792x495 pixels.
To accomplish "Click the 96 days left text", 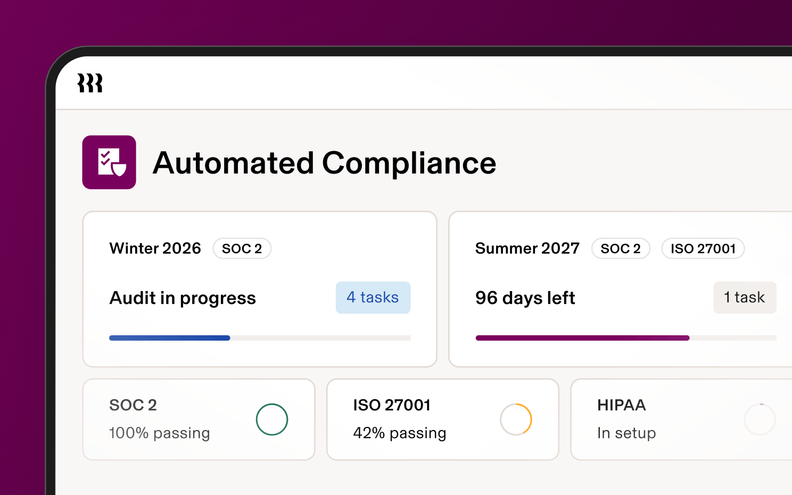I will click(x=525, y=298).
